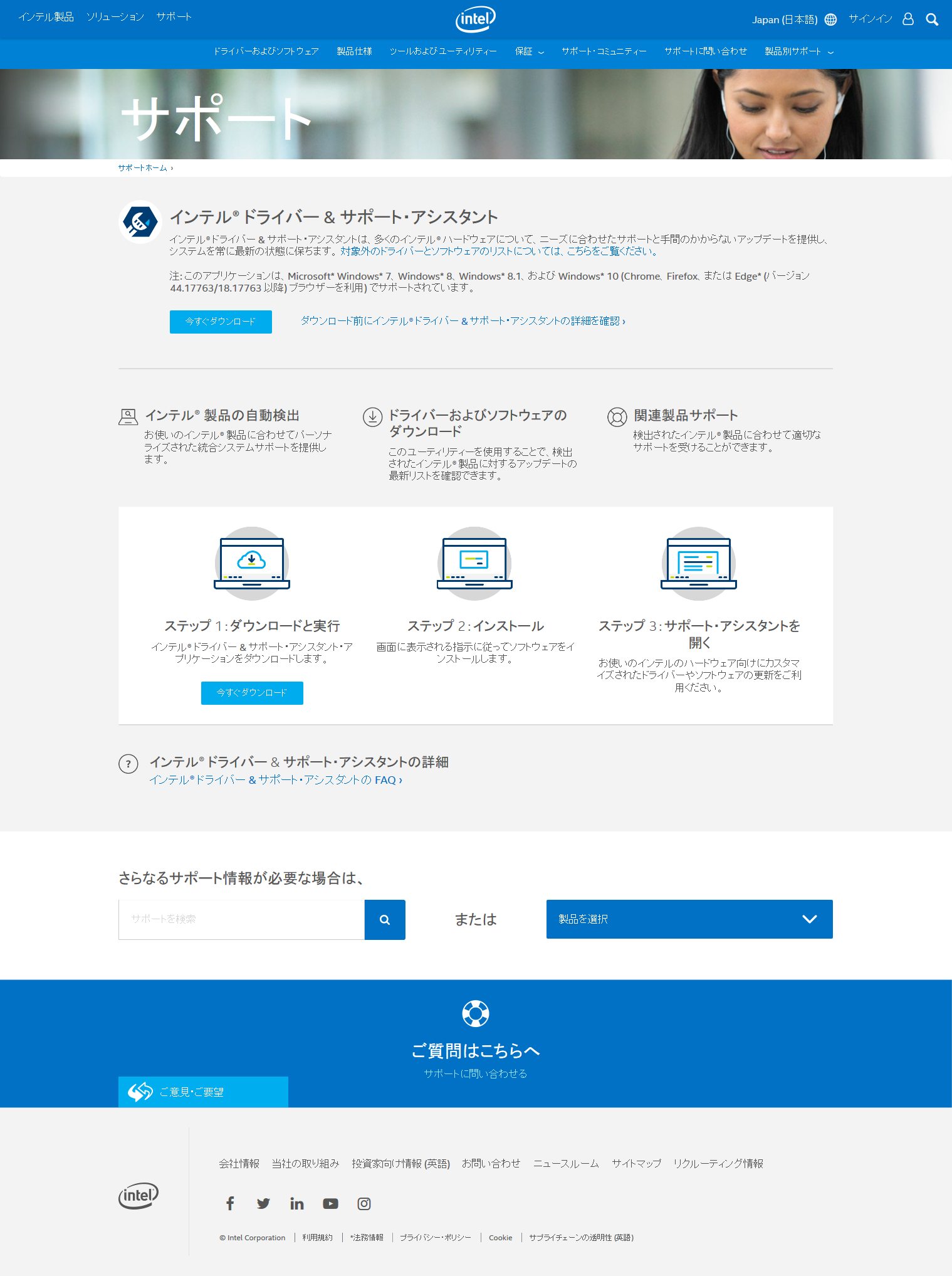Submit search with blue magnifier button
Screen dimensions: 952x1276
point(385,919)
